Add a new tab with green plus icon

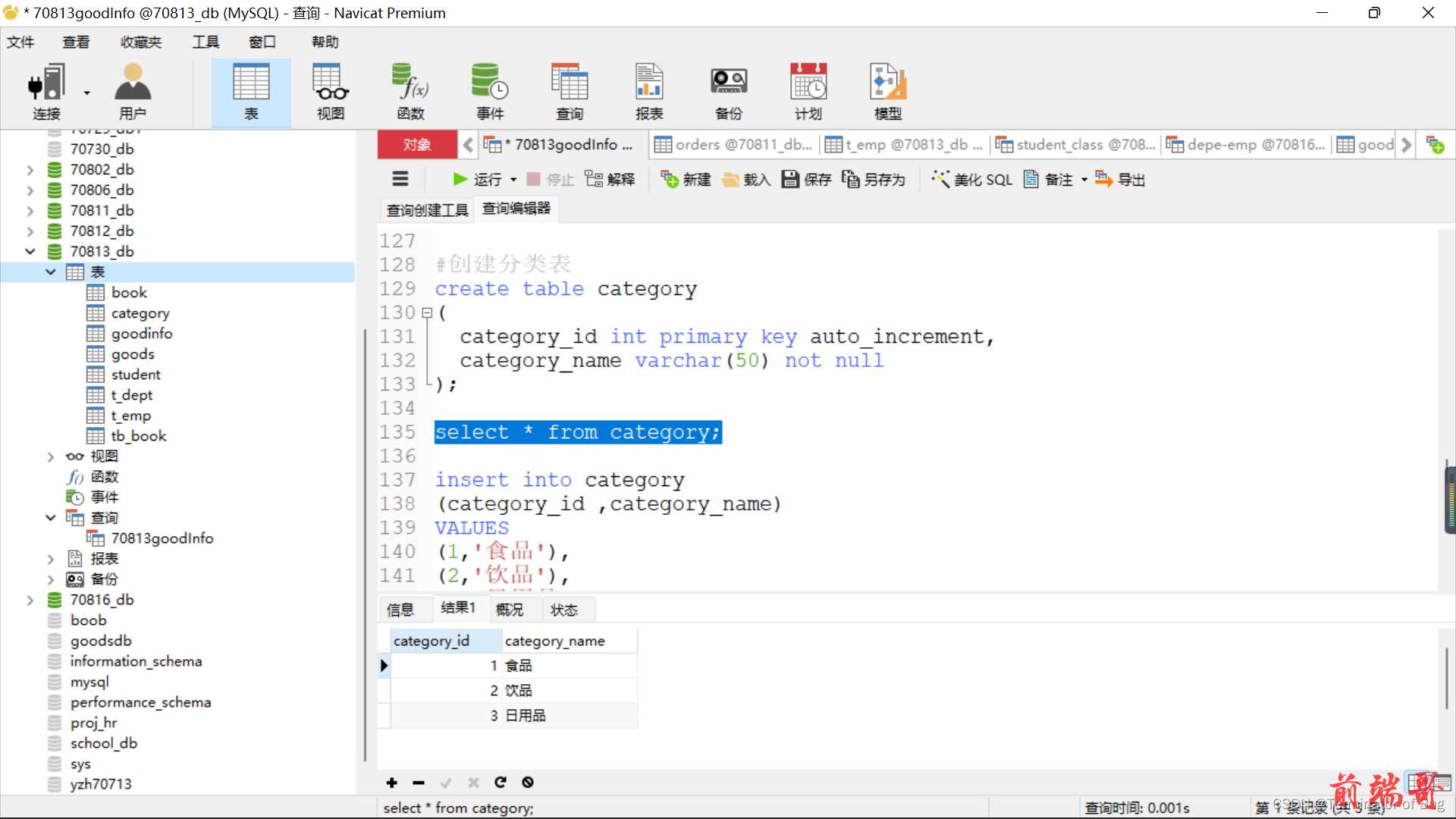coord(1435,144)
